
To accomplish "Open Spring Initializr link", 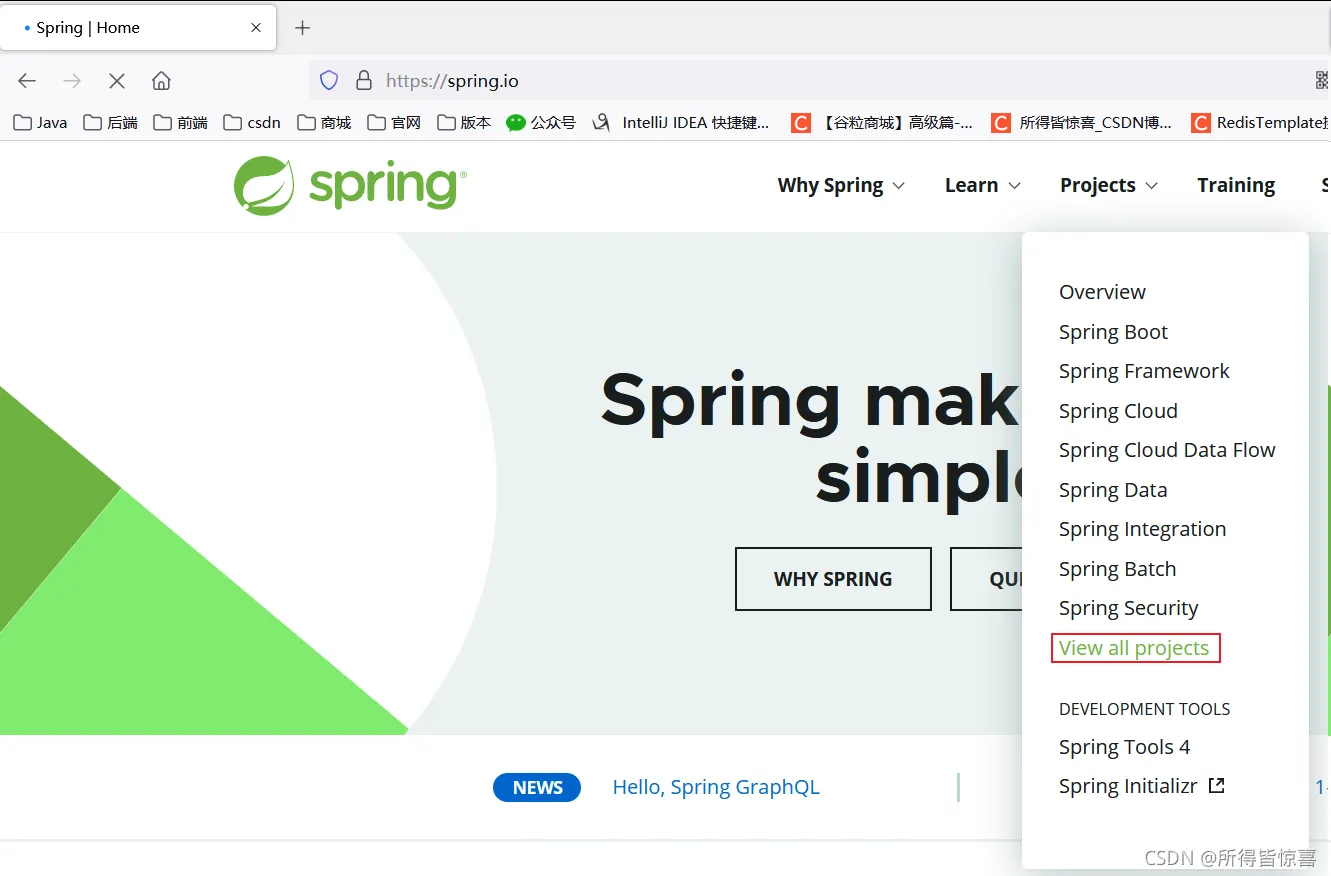I will (1128, 786).
